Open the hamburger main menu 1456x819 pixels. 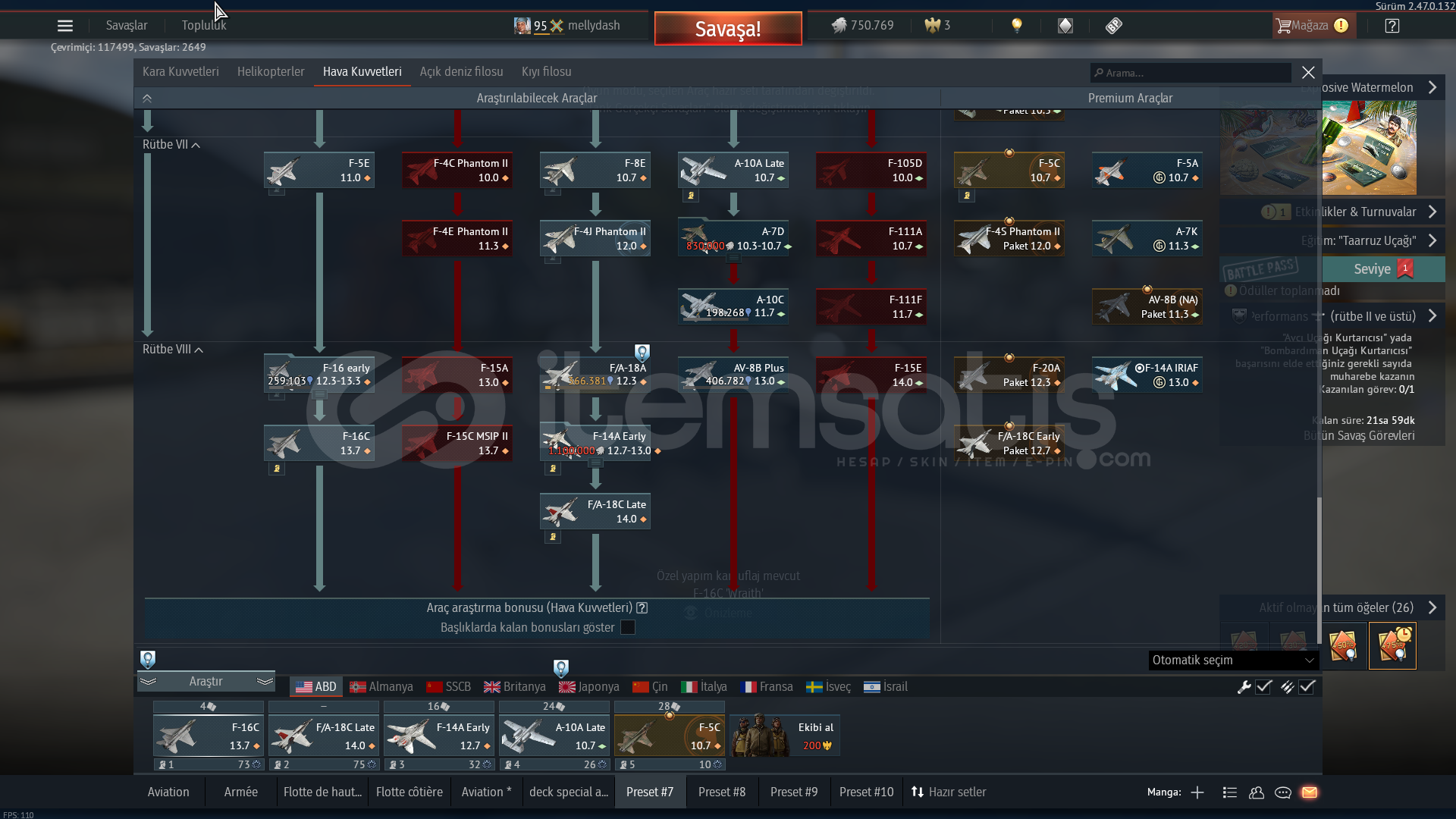tap(65, 26)
